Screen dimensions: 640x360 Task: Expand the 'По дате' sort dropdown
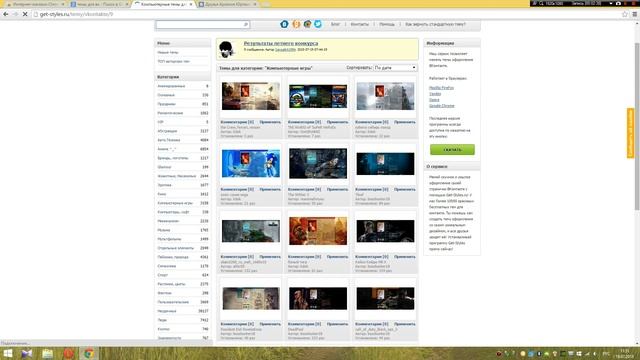click(x=395, y=68)
